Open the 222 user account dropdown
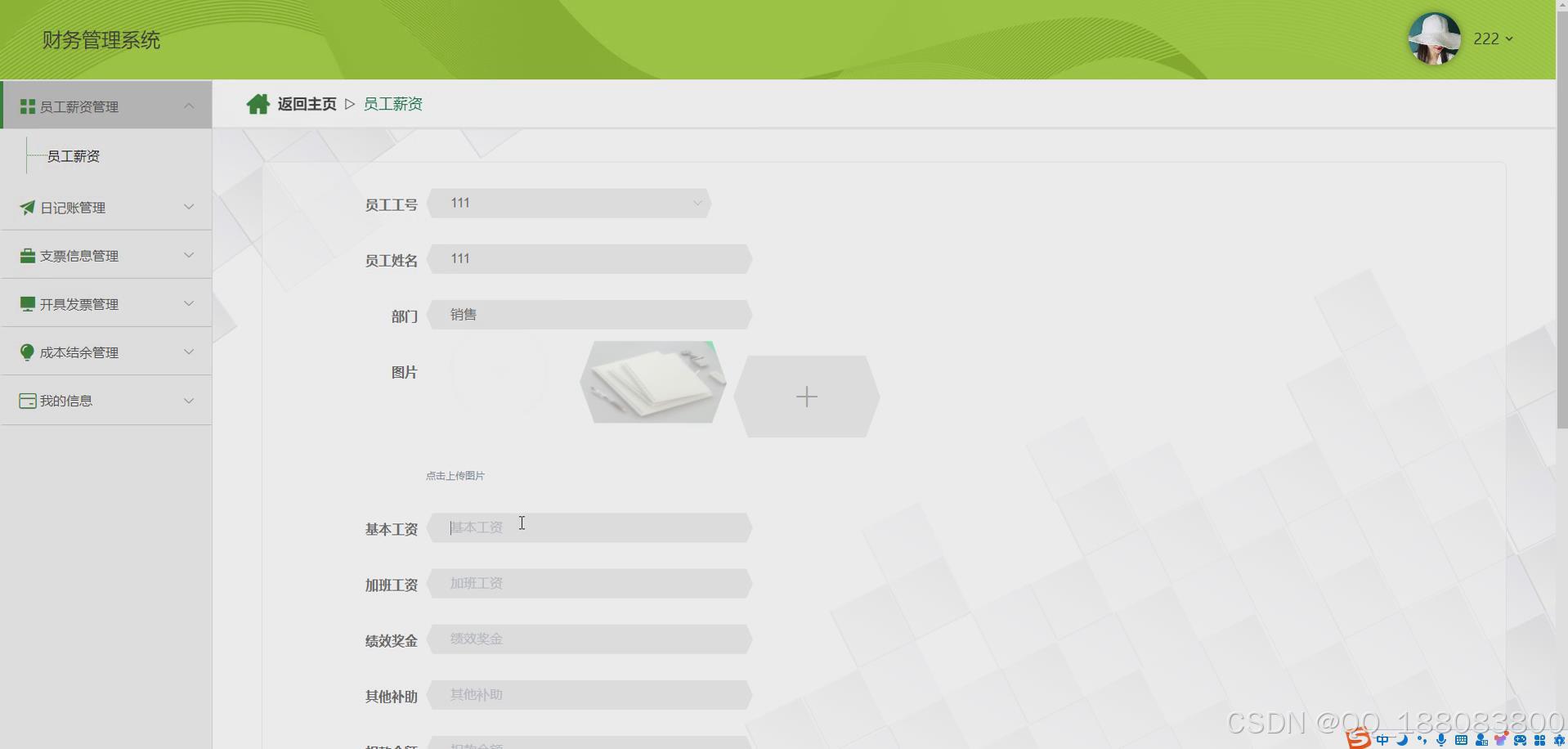1568x749 pixels. pos(1493,38)
